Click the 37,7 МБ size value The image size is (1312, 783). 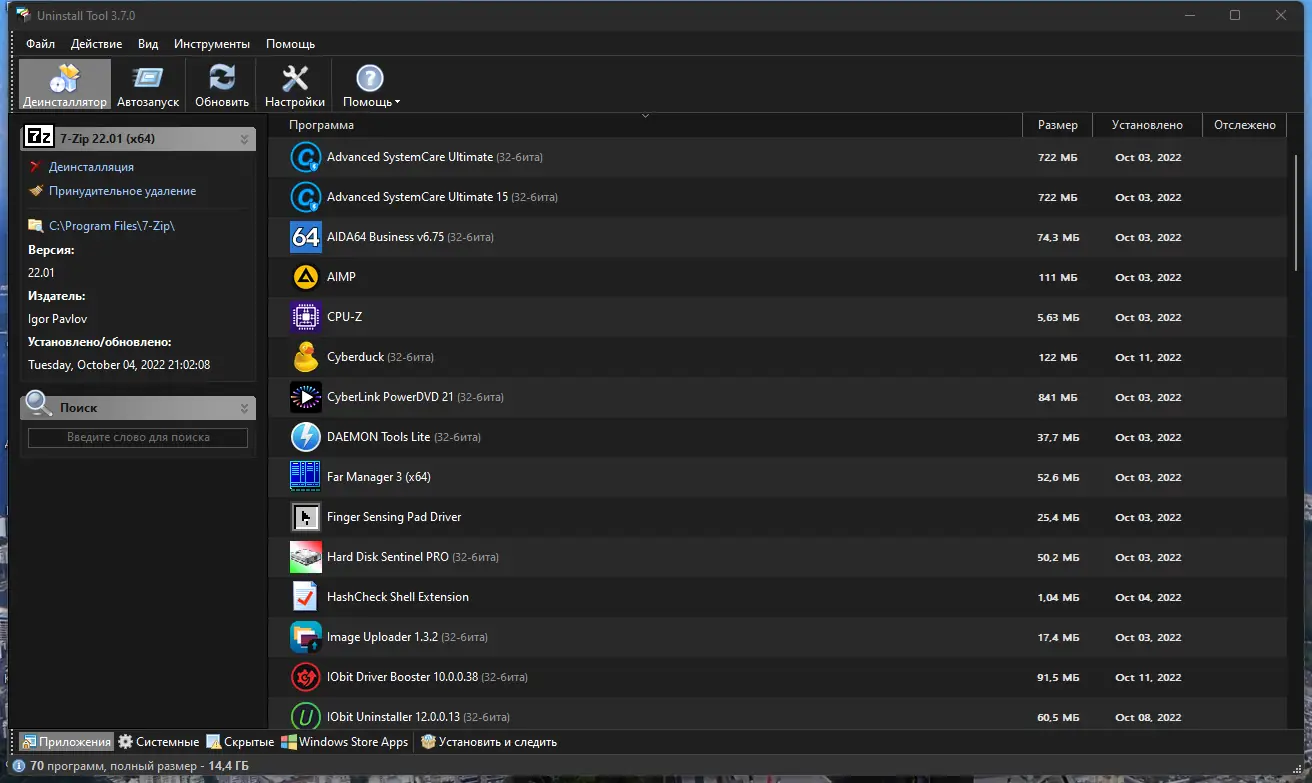[x=1058, y=437]
